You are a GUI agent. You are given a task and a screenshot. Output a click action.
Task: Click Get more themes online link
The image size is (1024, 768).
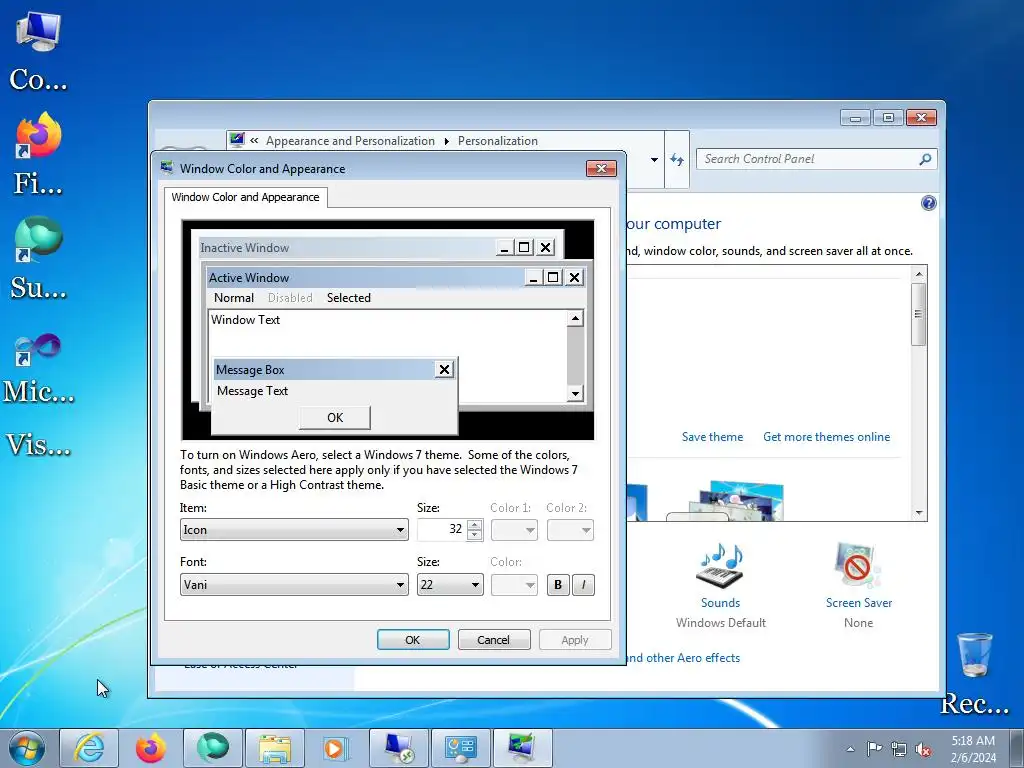[x=826, y=437]
